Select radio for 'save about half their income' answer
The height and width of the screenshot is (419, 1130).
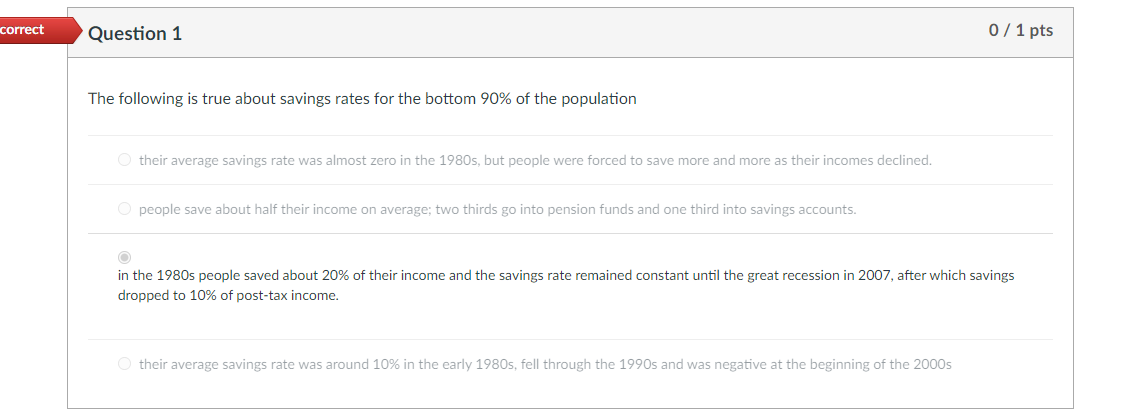click(x=124, y=209)
